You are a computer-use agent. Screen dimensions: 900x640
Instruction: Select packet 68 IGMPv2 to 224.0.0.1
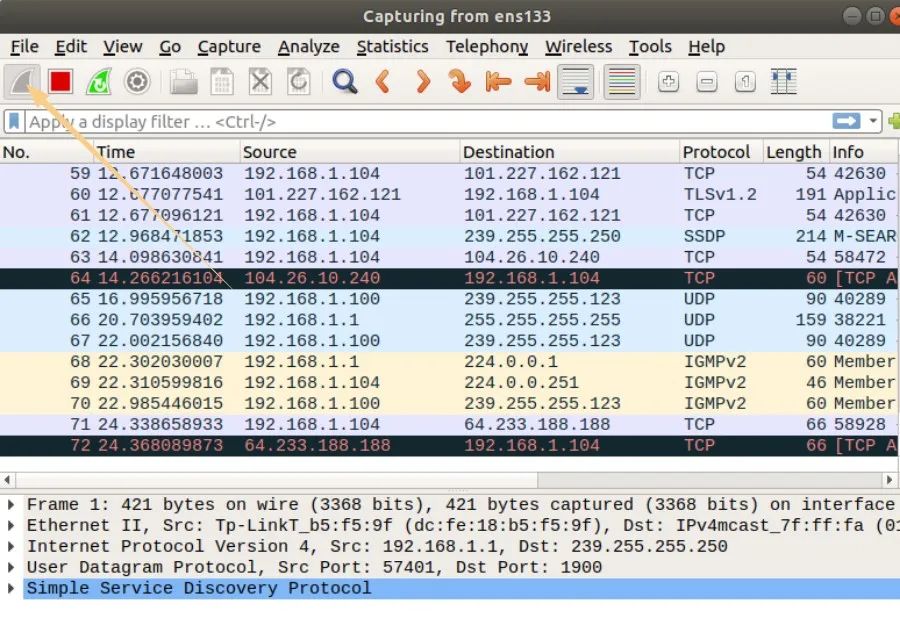(448, 362)
